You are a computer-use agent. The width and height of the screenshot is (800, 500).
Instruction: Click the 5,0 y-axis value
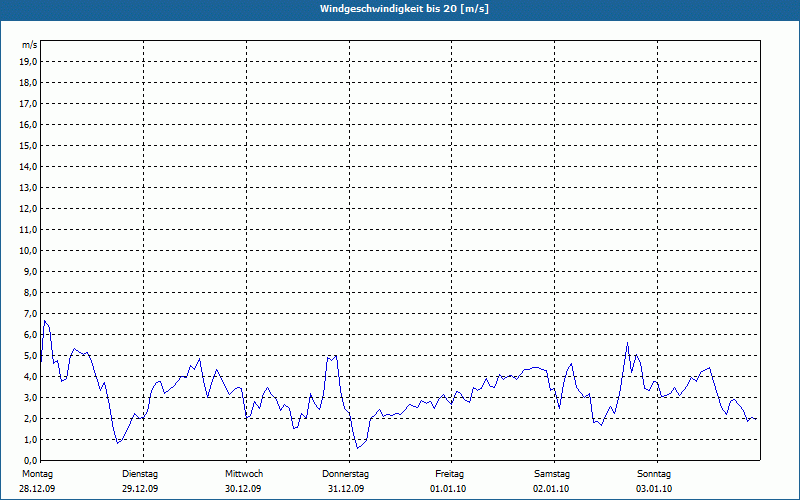coord(31,356)
